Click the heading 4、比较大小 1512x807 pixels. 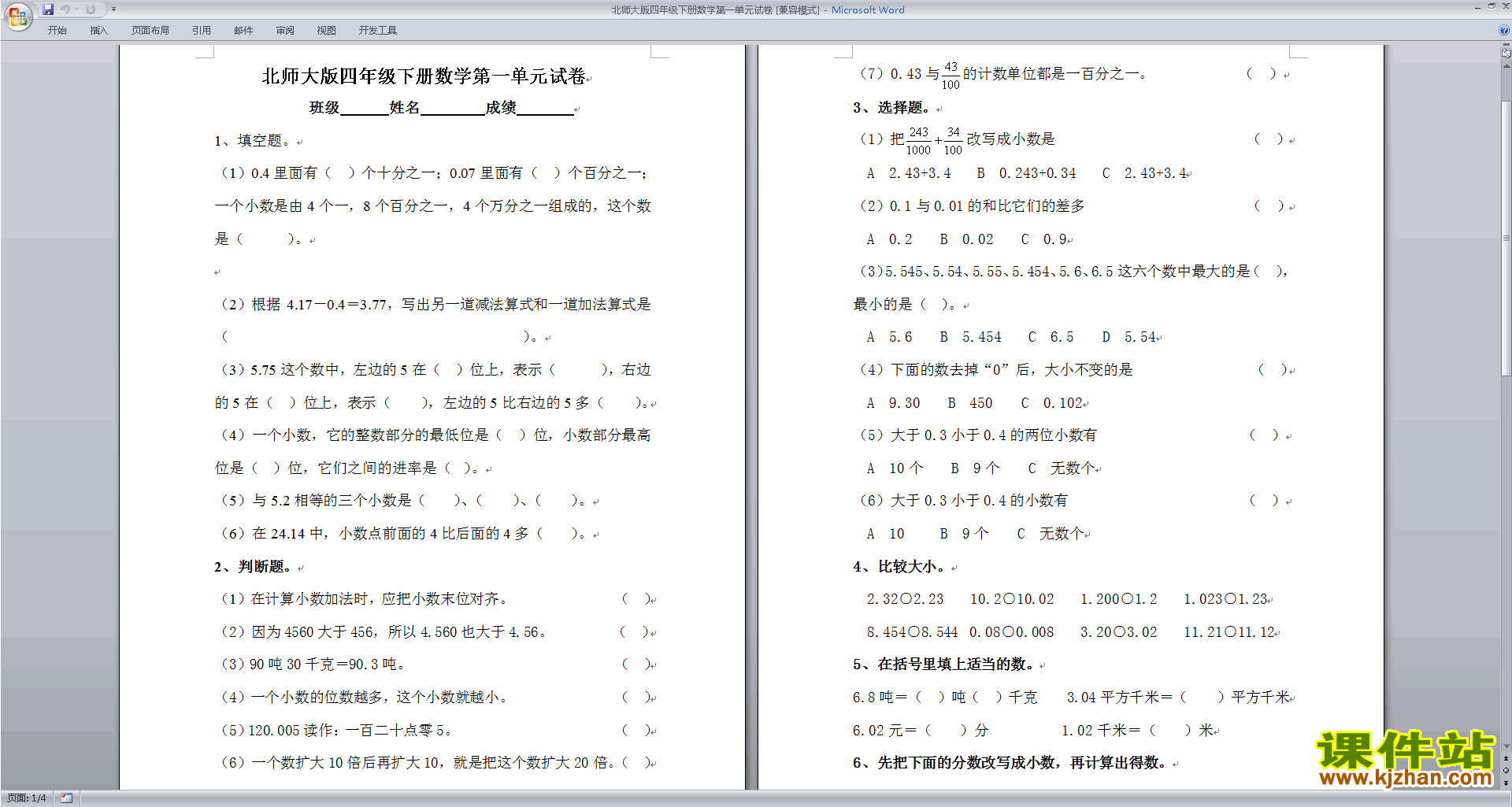[899, 567]
